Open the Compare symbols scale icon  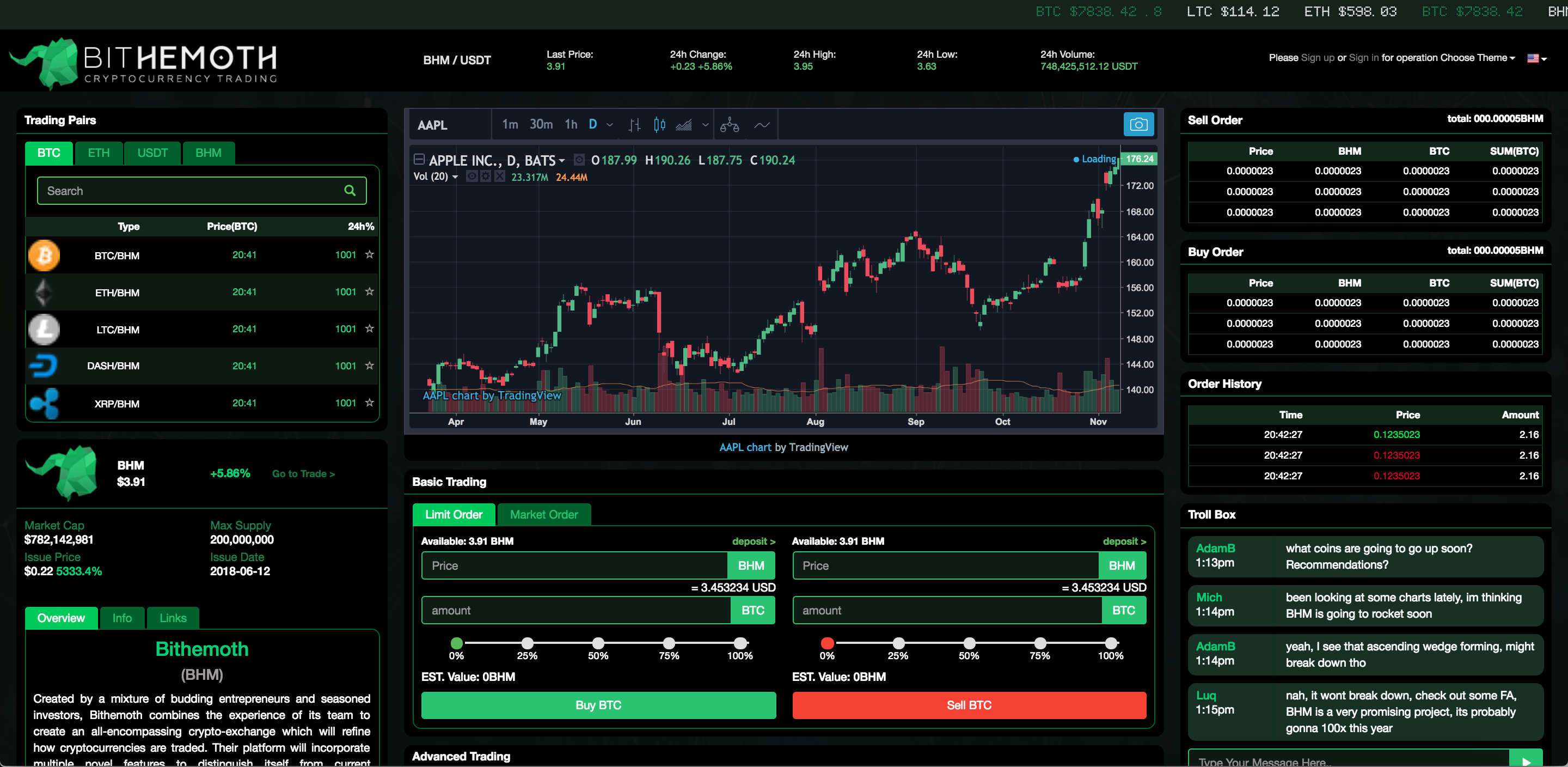(729, 125)
